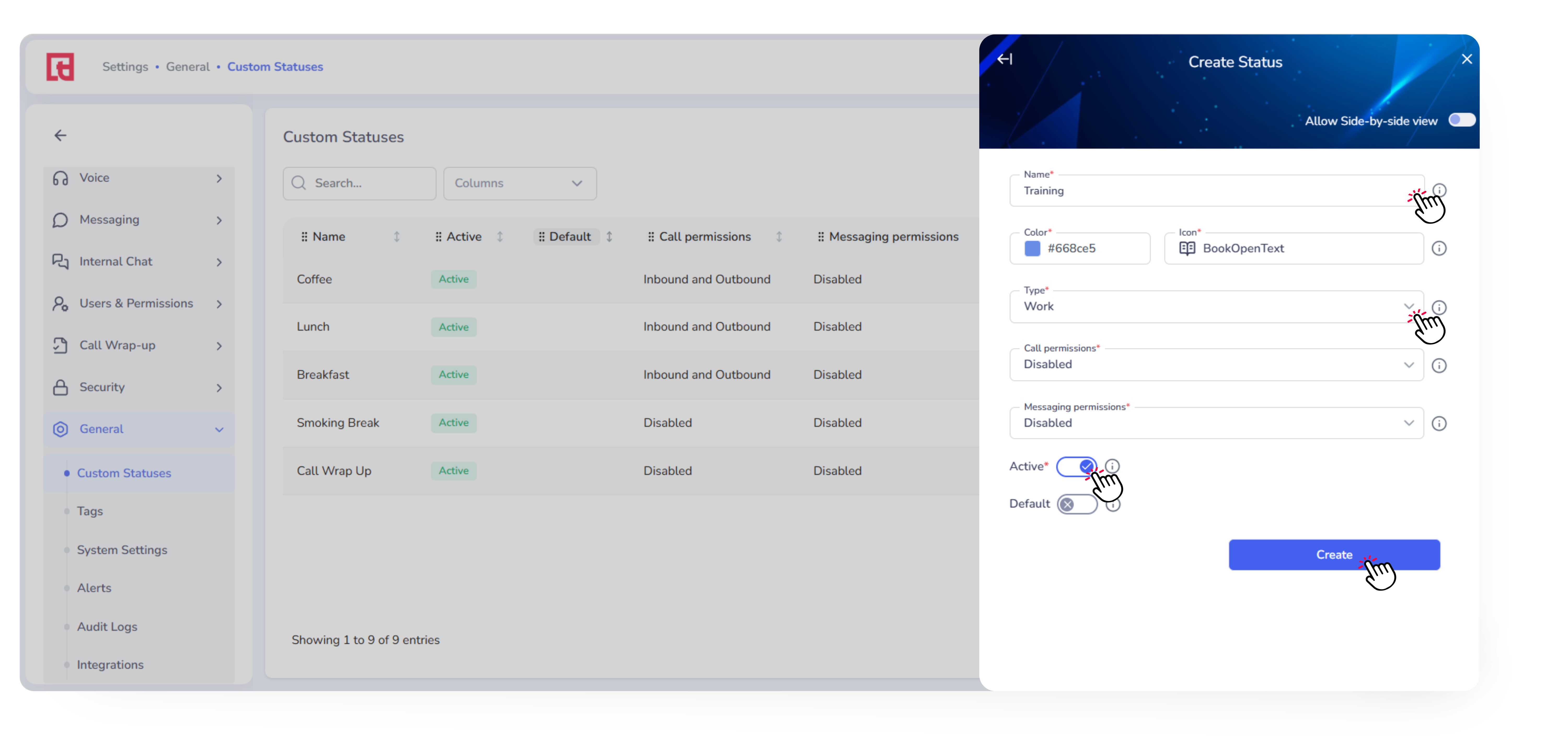Click General in the breadcrumb
Viewport: 1568px width, 752px height.
coord(187,67)
